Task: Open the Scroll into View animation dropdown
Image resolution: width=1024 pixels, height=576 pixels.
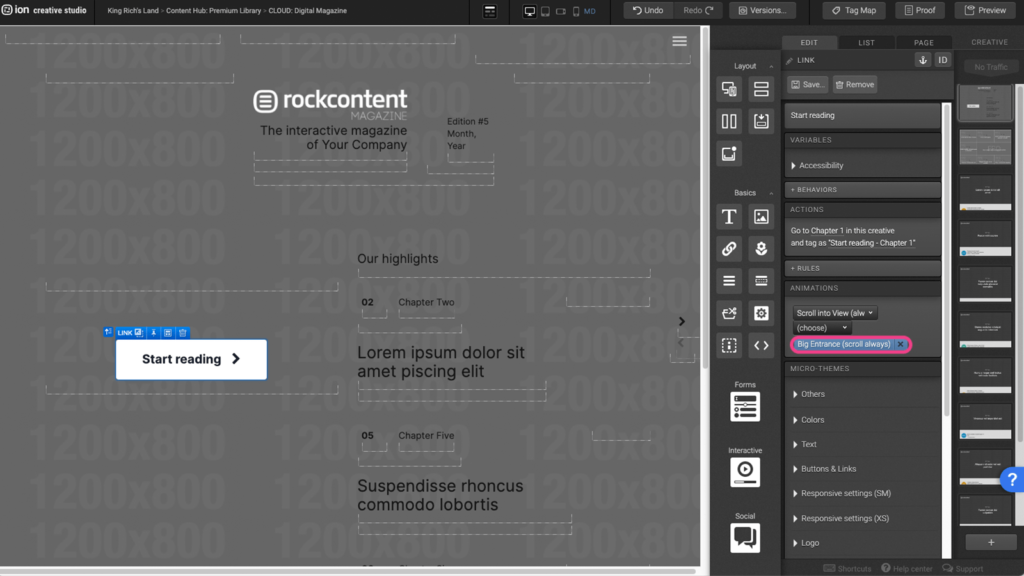Action: (x=835, y=313)
